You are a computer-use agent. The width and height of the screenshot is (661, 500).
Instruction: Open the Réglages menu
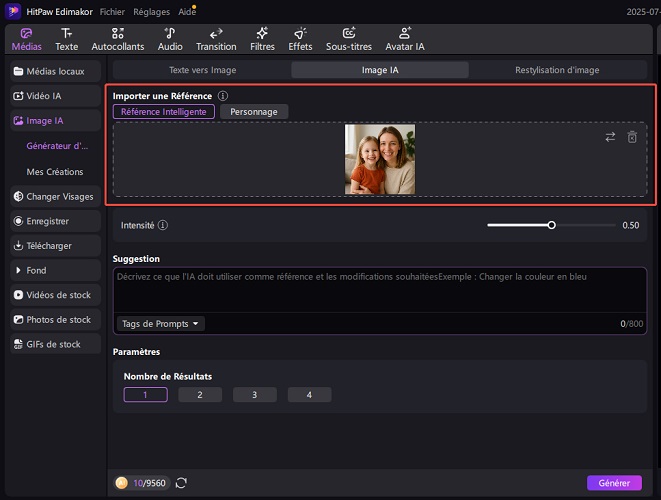(151, 12)
